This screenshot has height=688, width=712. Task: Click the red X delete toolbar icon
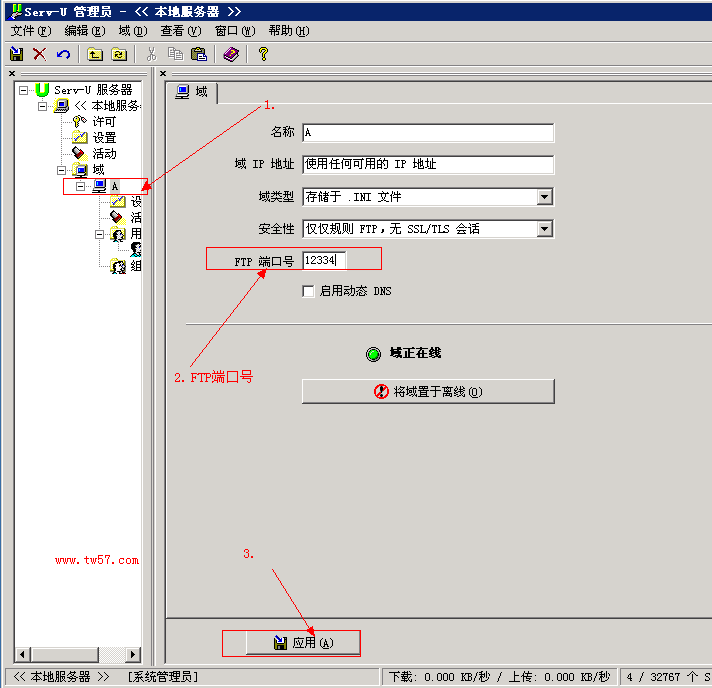tap(40, 54)
